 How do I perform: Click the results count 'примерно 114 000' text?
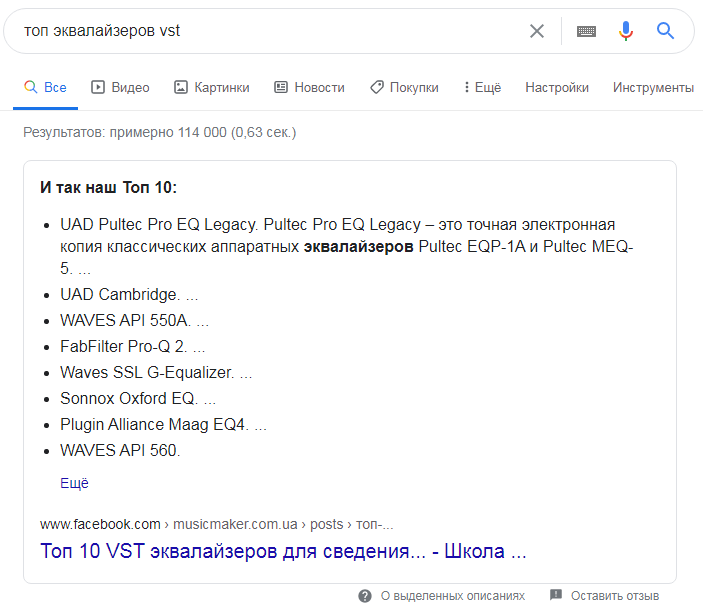pos(168,133)
